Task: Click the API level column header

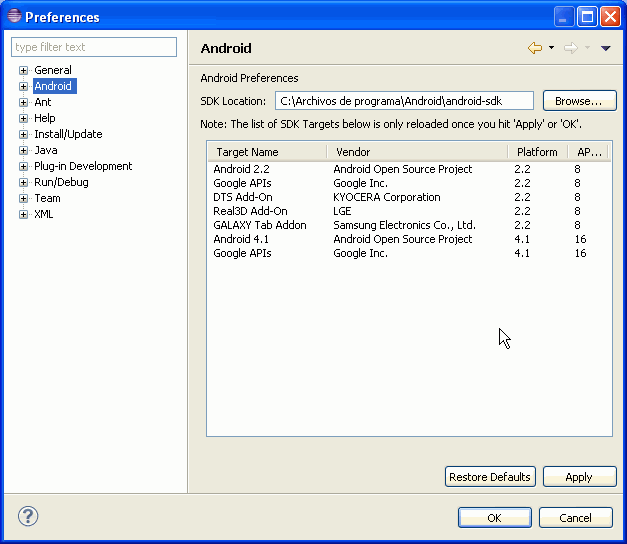Action: coord(589,152)
